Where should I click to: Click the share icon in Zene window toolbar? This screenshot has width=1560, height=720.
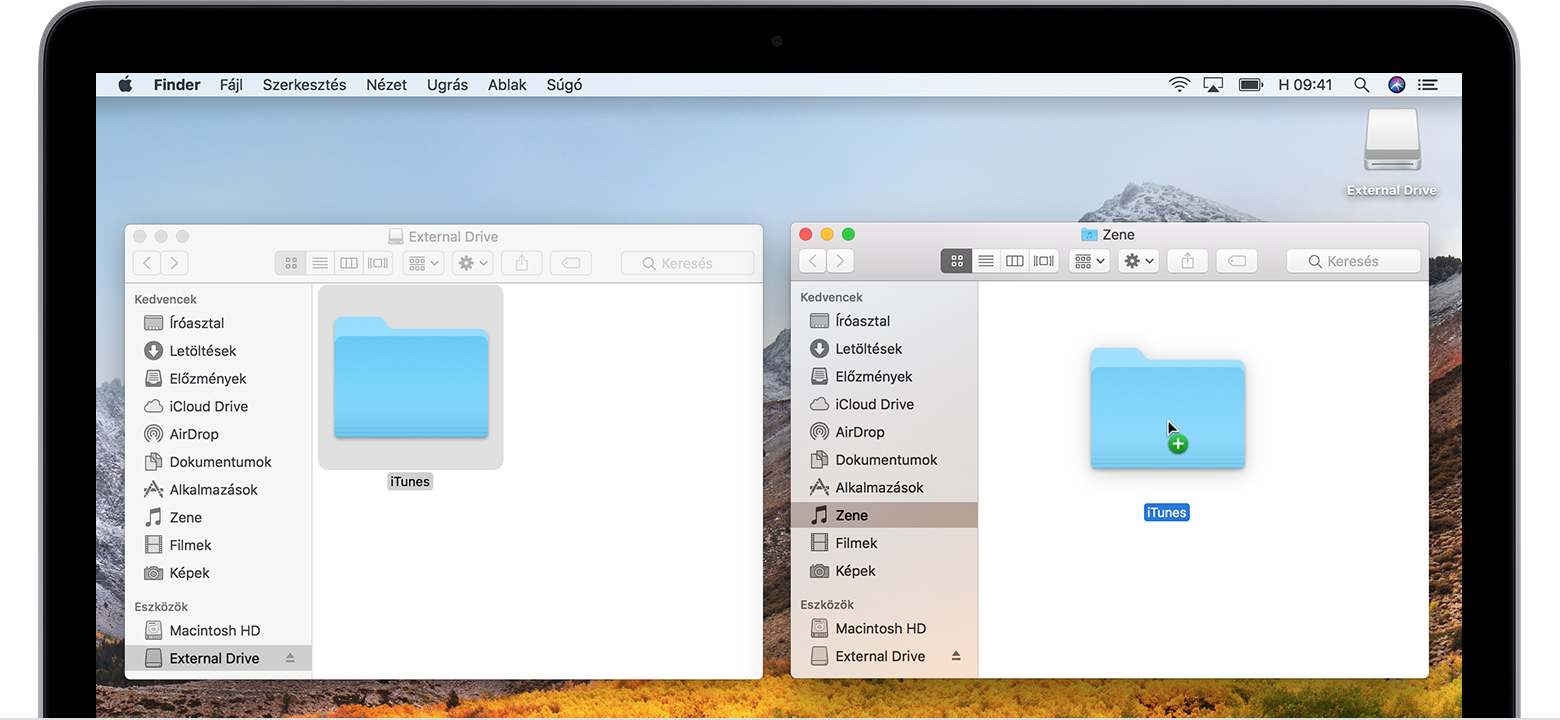coord(1187,261)
